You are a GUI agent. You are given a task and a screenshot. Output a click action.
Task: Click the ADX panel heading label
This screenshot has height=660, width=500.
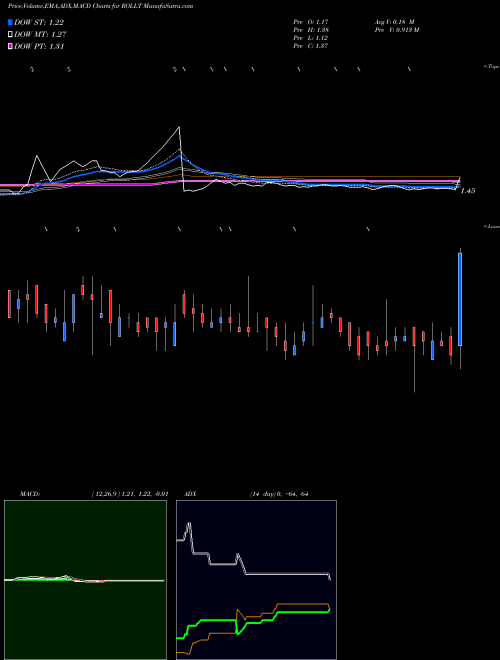[190, 494]
